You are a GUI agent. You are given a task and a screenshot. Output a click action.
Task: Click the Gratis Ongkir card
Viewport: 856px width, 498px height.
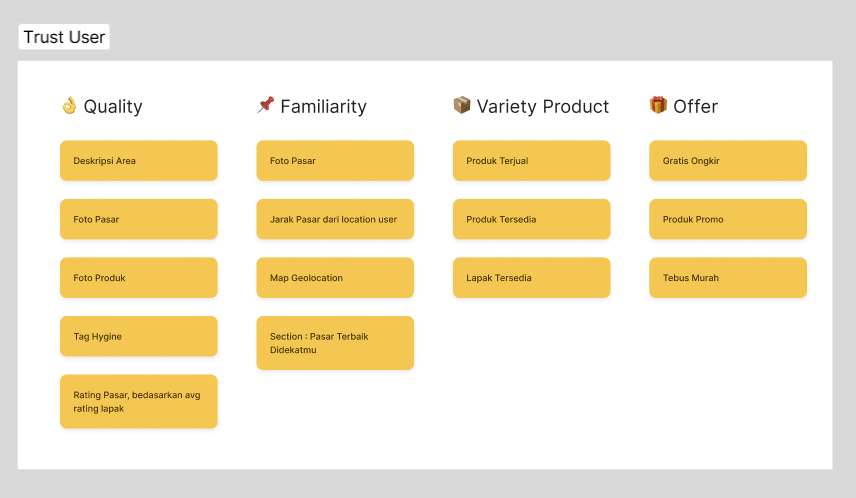click(x=728, y=161)
